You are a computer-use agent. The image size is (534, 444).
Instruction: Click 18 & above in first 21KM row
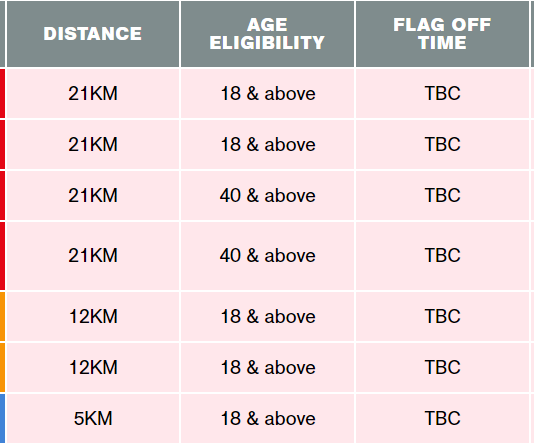pyautogui.click(x=267, y=93)
